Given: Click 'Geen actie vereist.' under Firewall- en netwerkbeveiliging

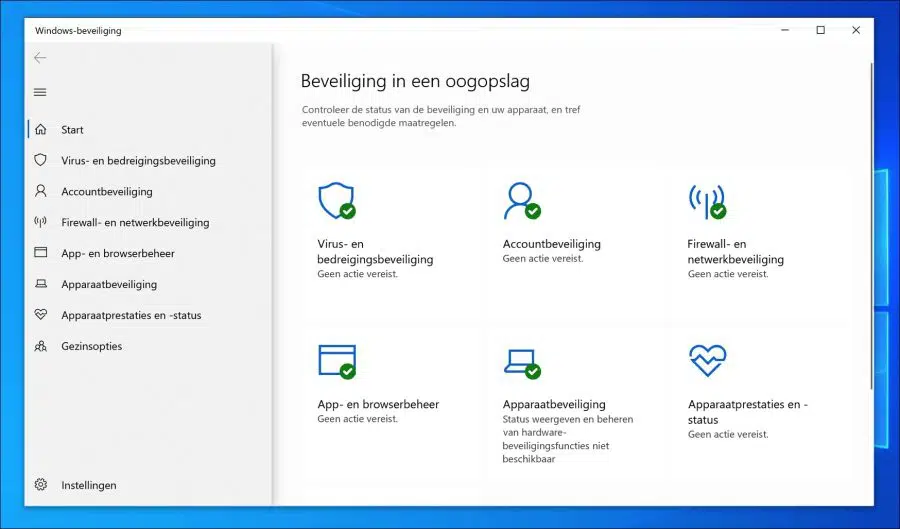Looking at the screenshot, I should [x=728, y=274].
